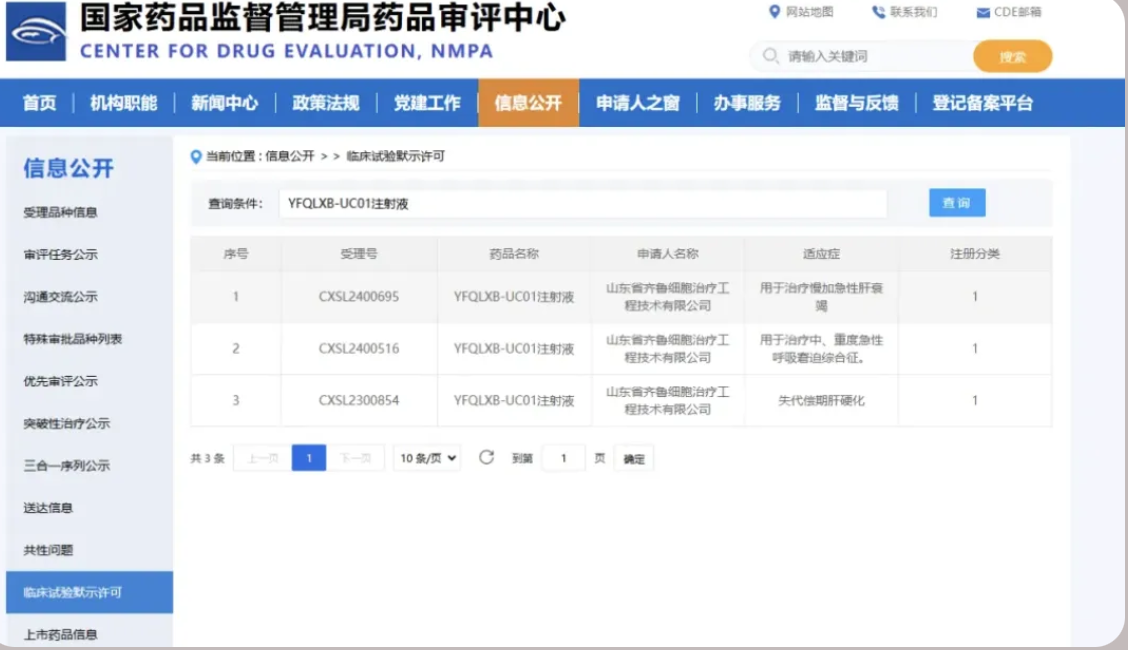Click the search magnifier icon
The height and width of the screenshot is (650, 1128).
click(x=770, y=56)
